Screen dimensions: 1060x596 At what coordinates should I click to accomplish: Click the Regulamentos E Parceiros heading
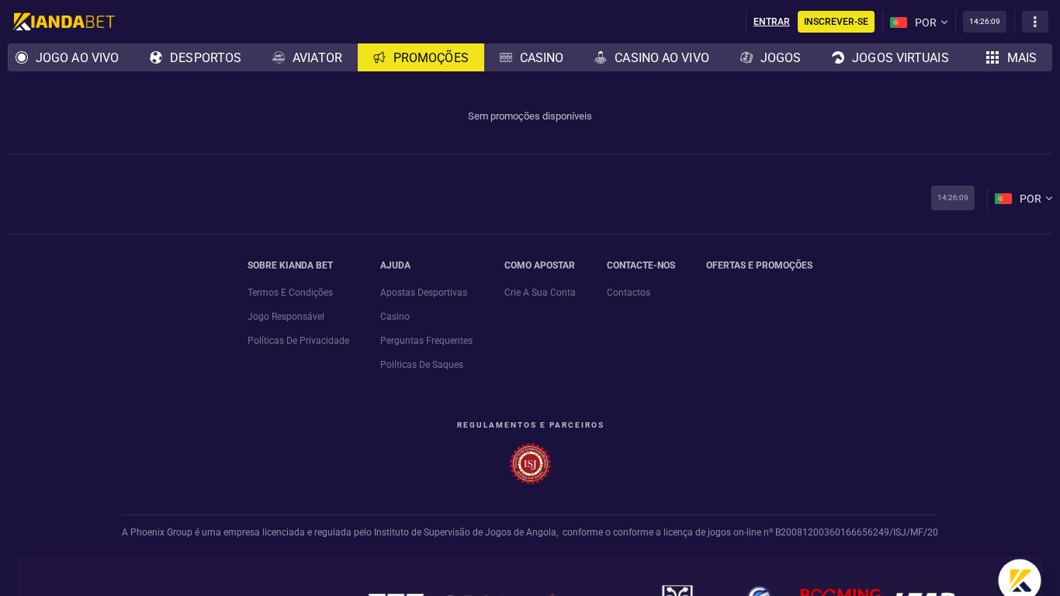(530, 425)
